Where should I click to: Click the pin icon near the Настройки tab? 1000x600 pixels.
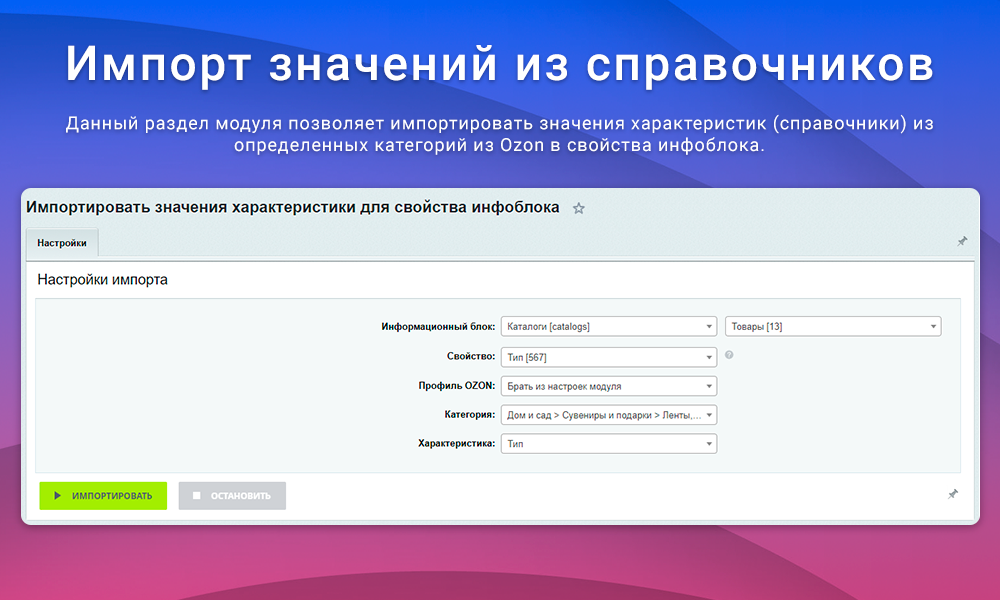(x=962, y=241)
